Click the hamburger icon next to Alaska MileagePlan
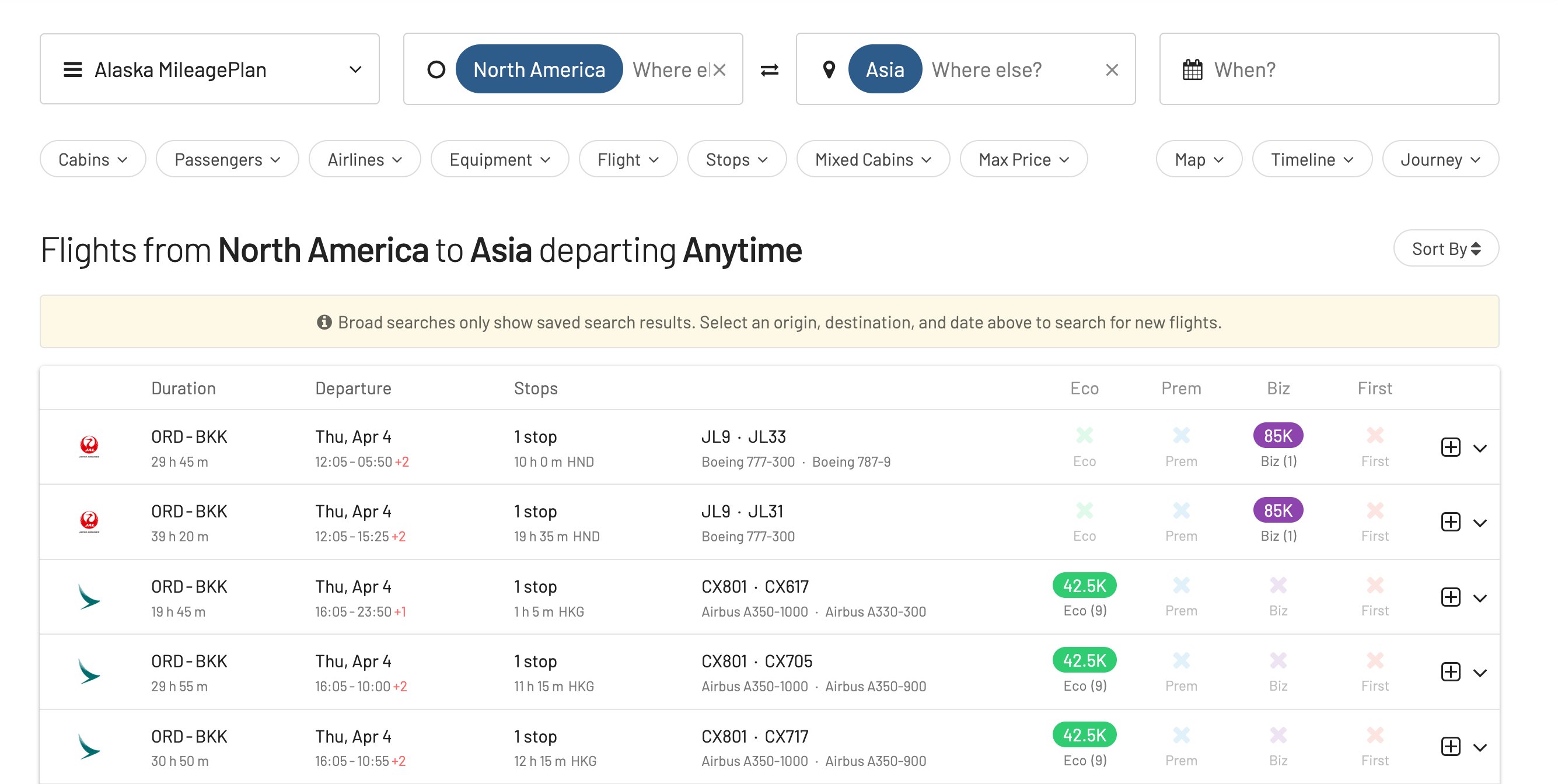This screenshot has width=1558, height=784. tap(72, 69)
